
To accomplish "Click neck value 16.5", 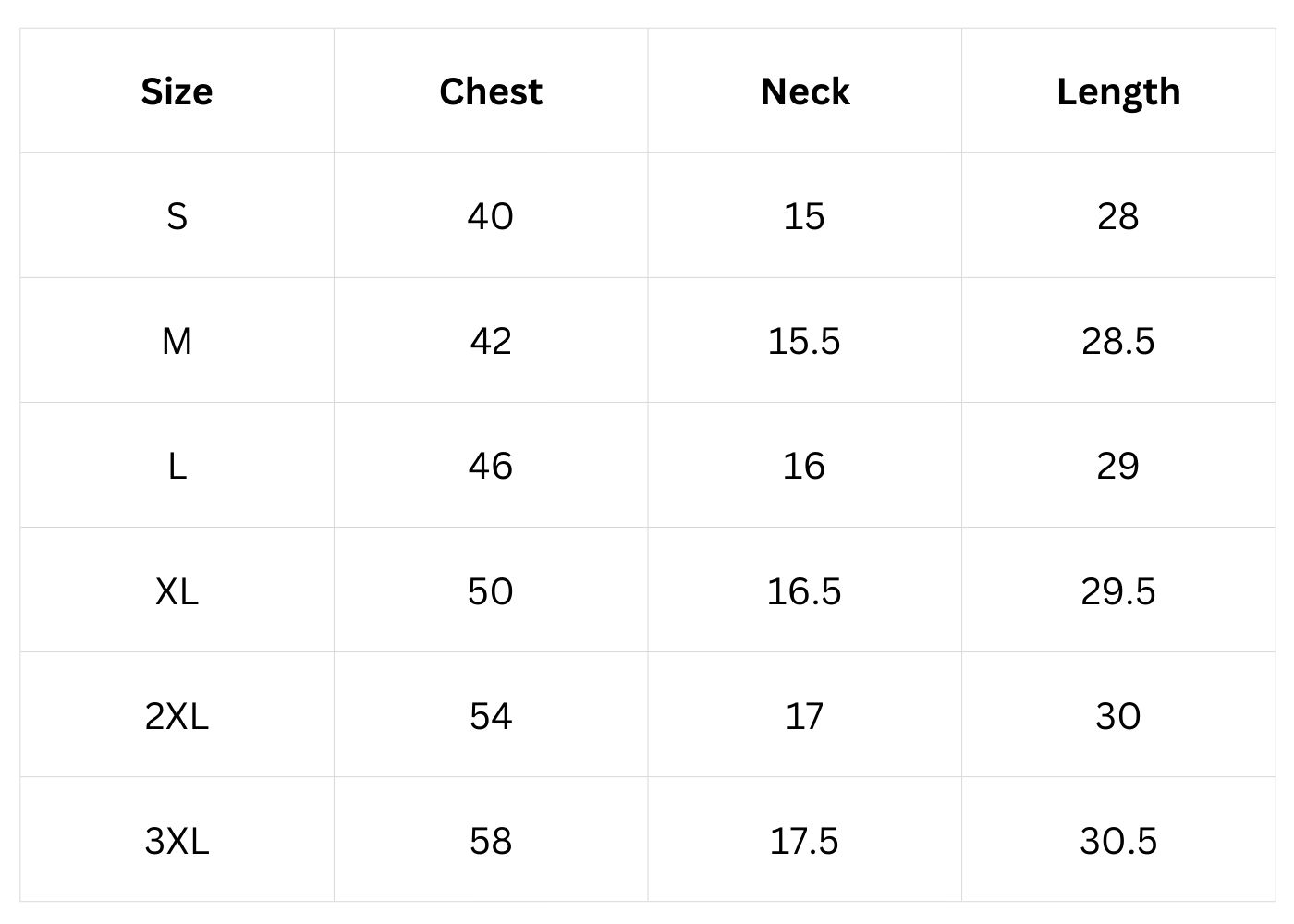I will coord(804,590).
